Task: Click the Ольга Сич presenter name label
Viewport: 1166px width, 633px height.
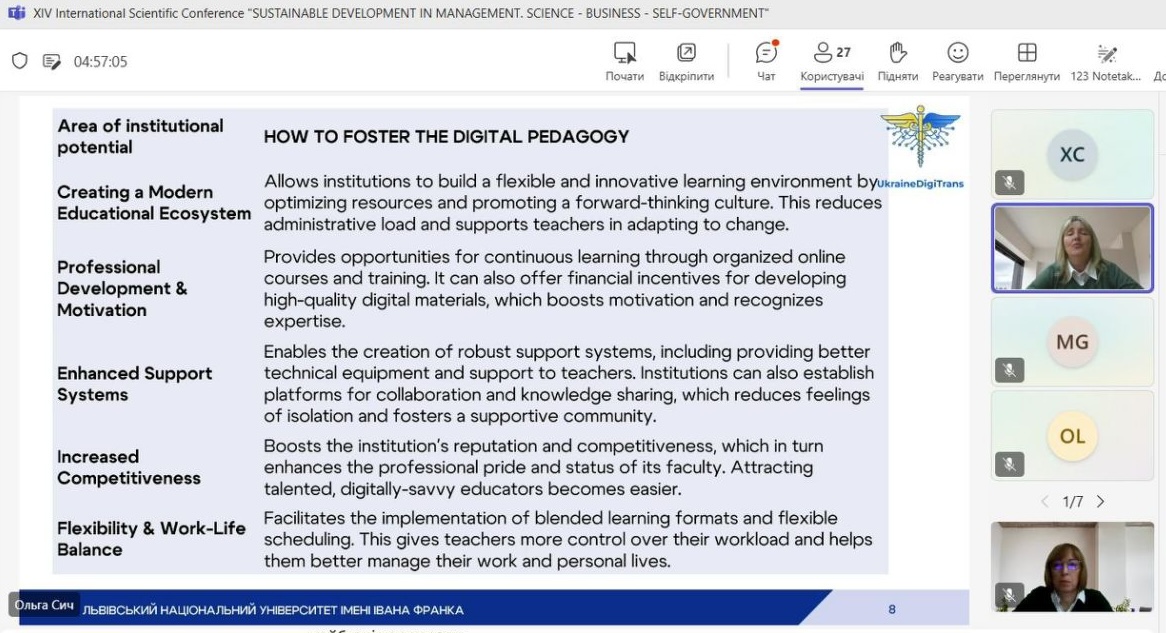Action: 45,605
